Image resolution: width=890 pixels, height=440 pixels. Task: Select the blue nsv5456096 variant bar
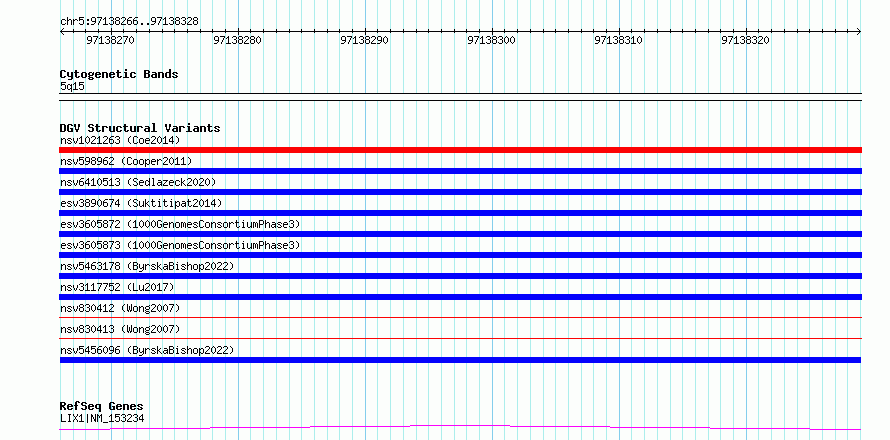click(460, 360)
